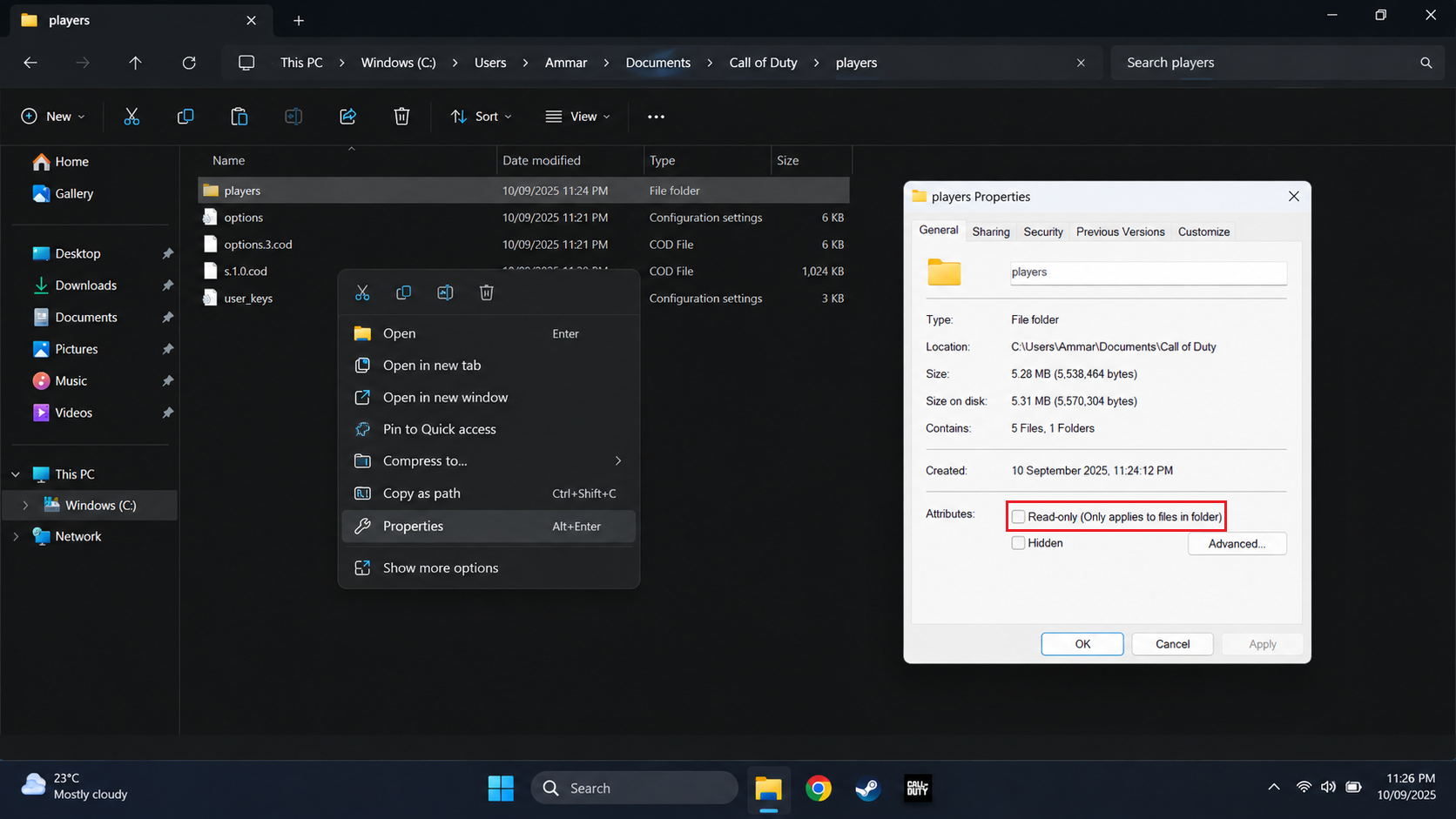Click the Copy icon in context menu

click(403, 292)
